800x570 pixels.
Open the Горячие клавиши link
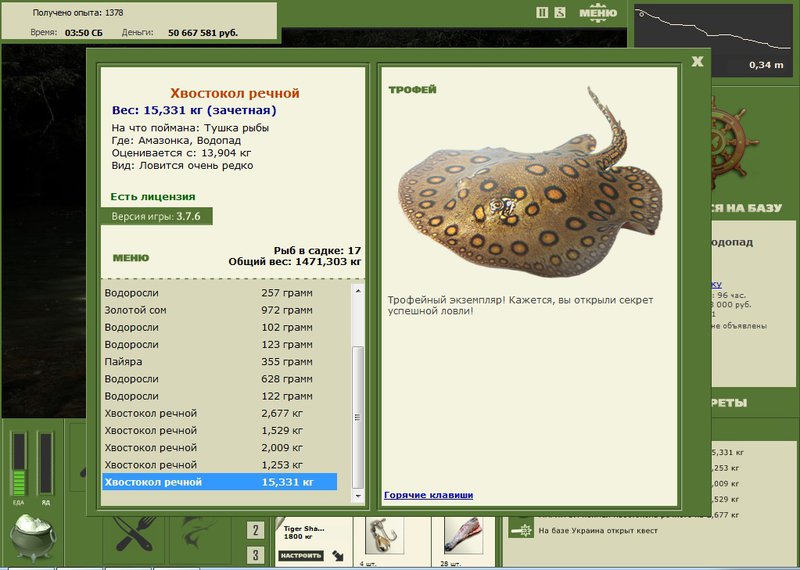[x=429, y=495]
